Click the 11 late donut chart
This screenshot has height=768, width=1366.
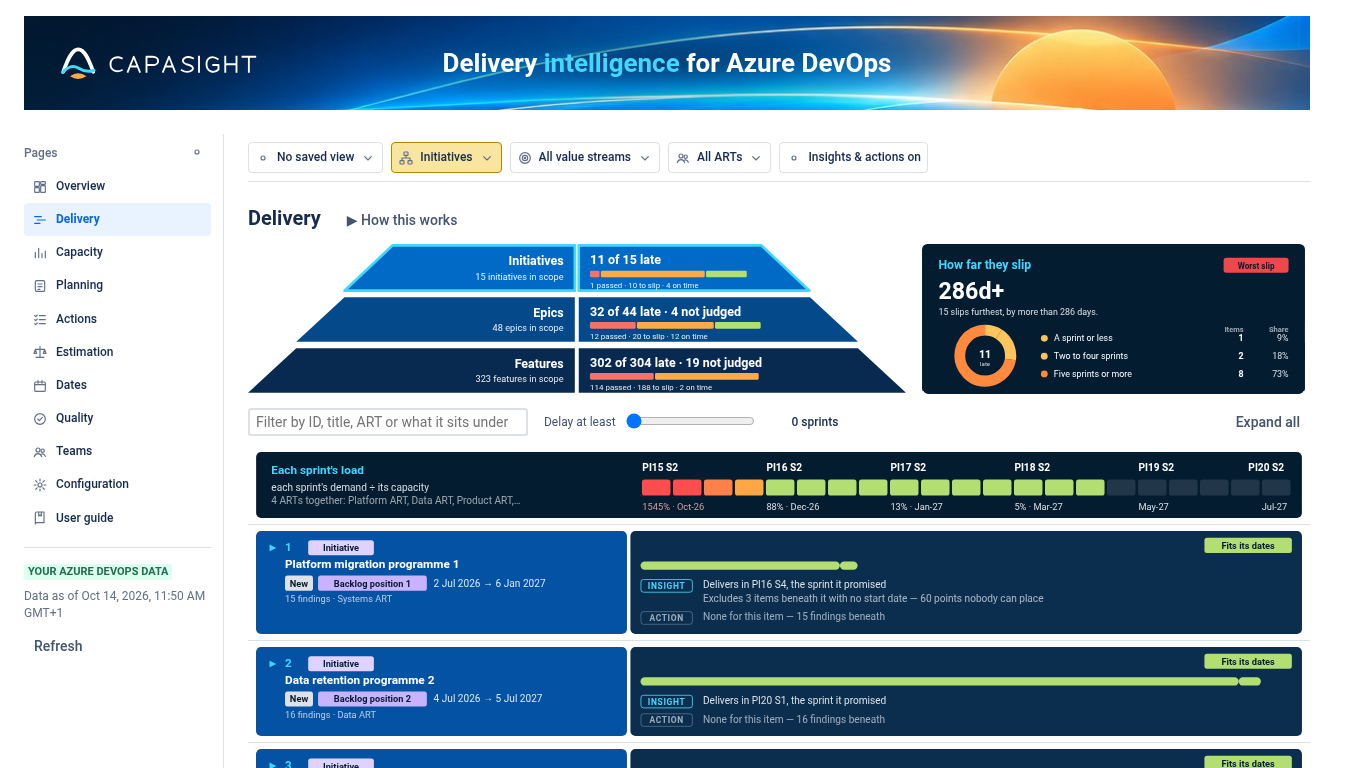(985, 356)
